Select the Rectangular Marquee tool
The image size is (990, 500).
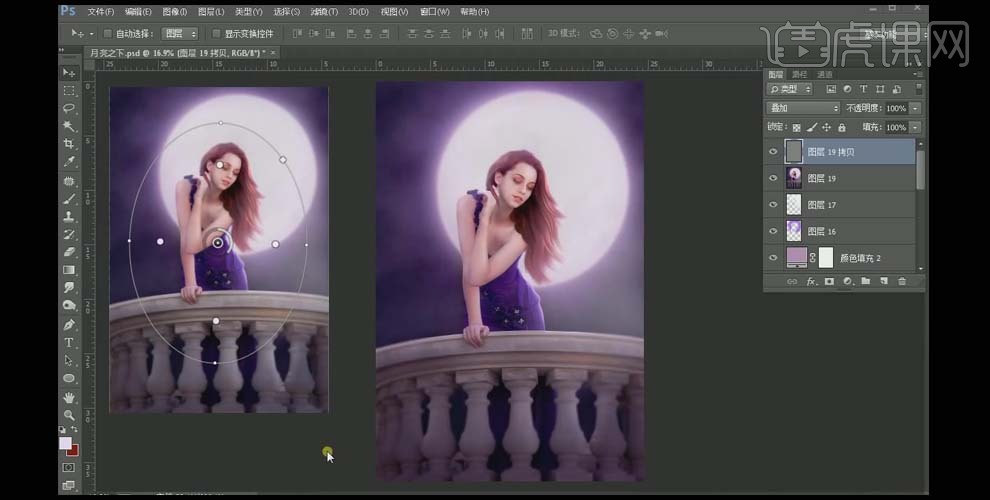(69, 91)
